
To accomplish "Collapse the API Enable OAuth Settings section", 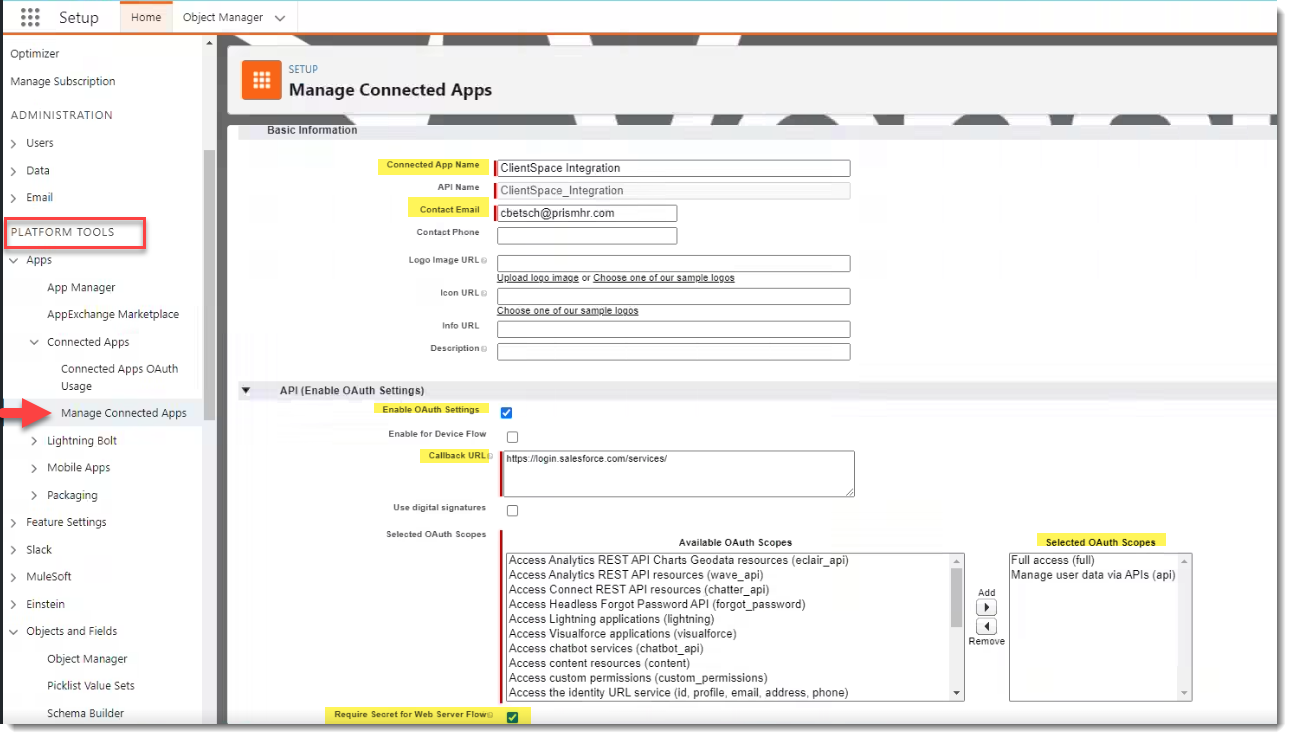I will [x=246, y=390].
